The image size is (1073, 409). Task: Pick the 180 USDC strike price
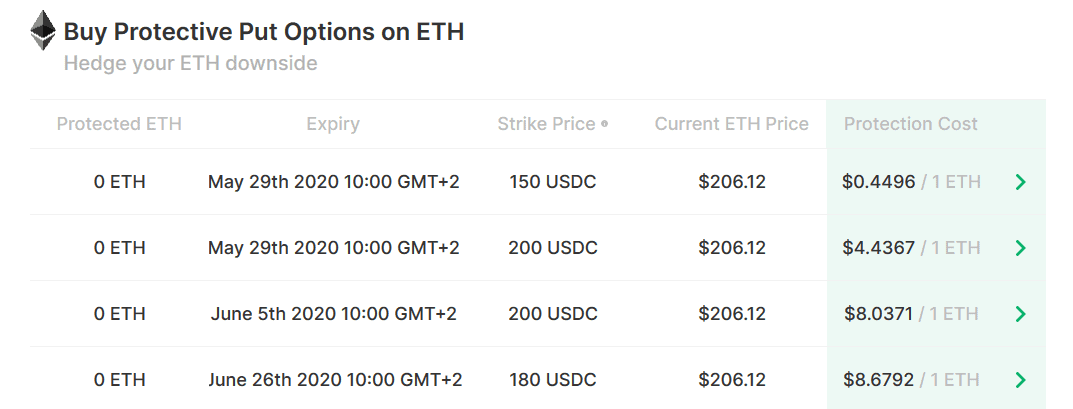click(552, 380)
